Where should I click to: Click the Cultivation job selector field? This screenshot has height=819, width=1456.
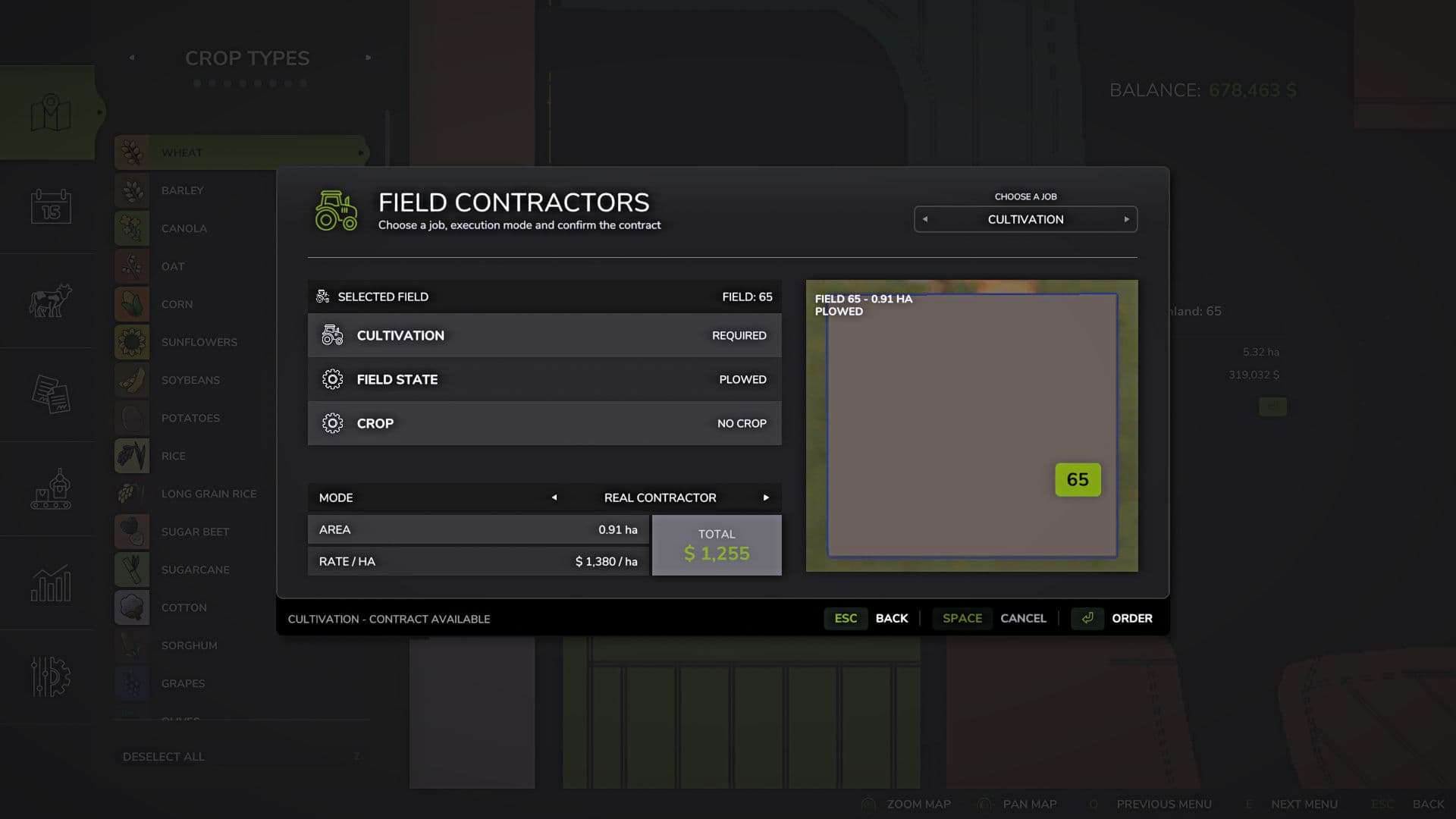pyautogui.click(x=1025, y=219)
